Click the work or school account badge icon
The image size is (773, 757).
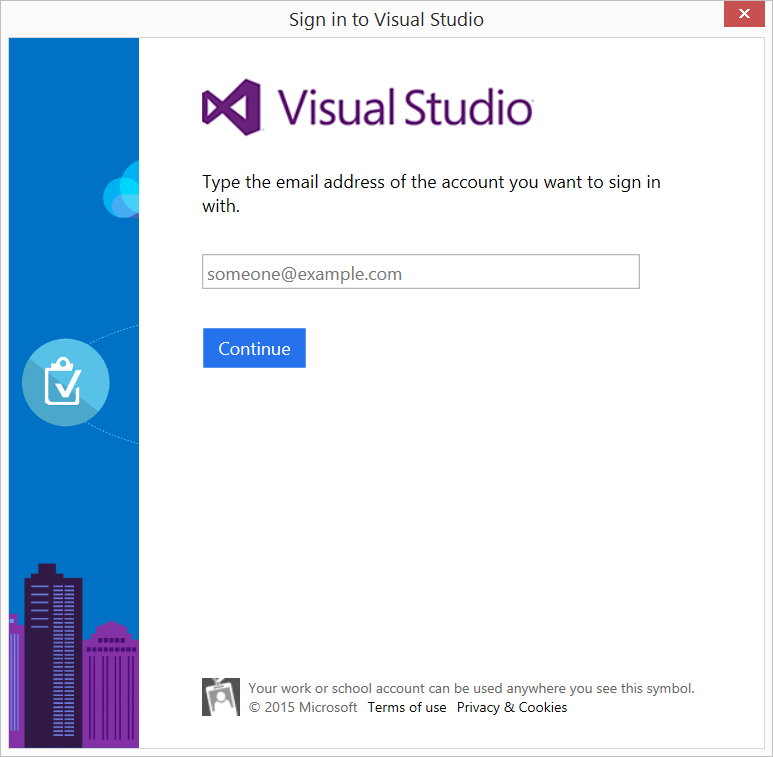(221, 697)
